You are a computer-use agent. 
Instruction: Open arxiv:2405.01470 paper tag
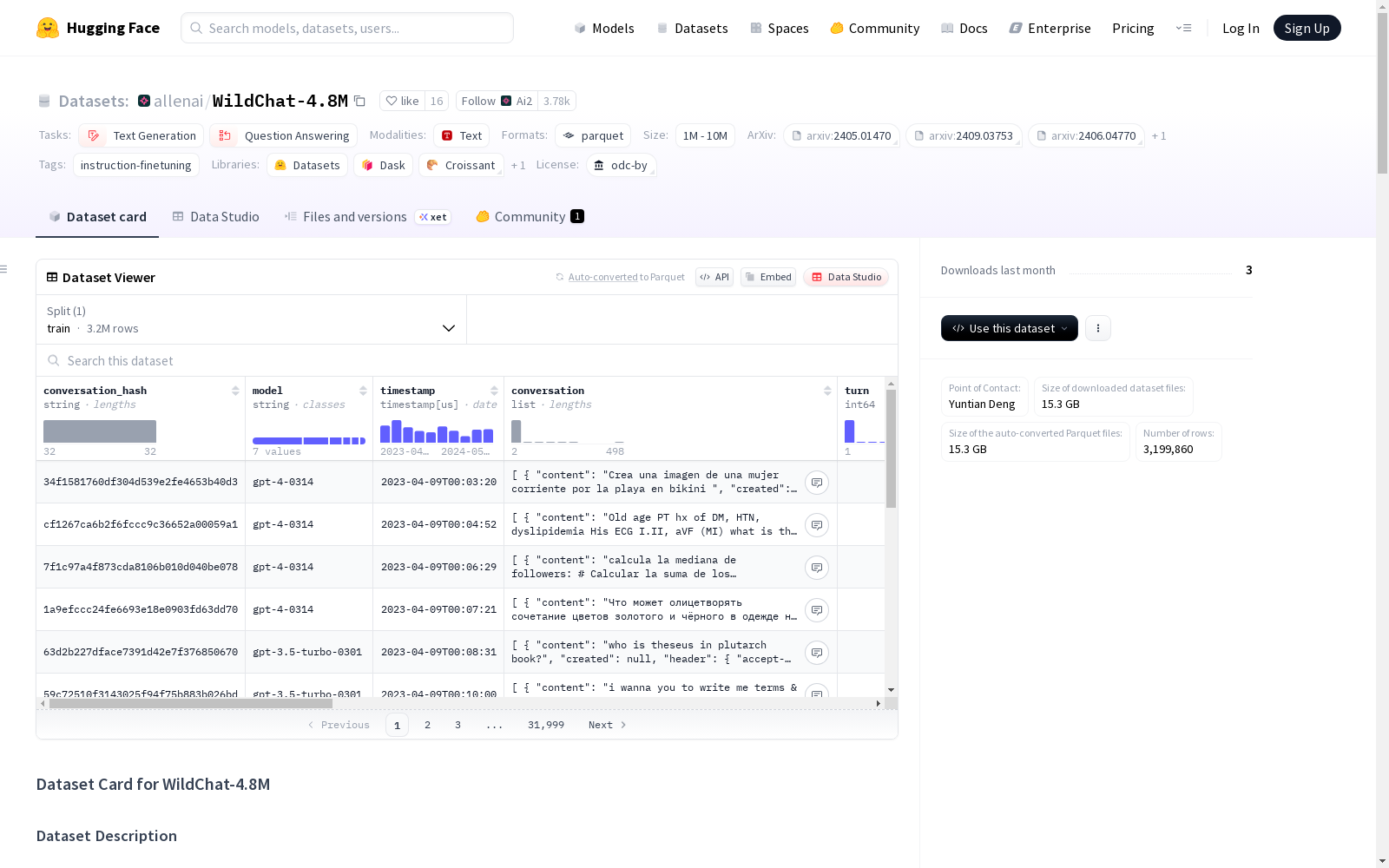(841, 135)
